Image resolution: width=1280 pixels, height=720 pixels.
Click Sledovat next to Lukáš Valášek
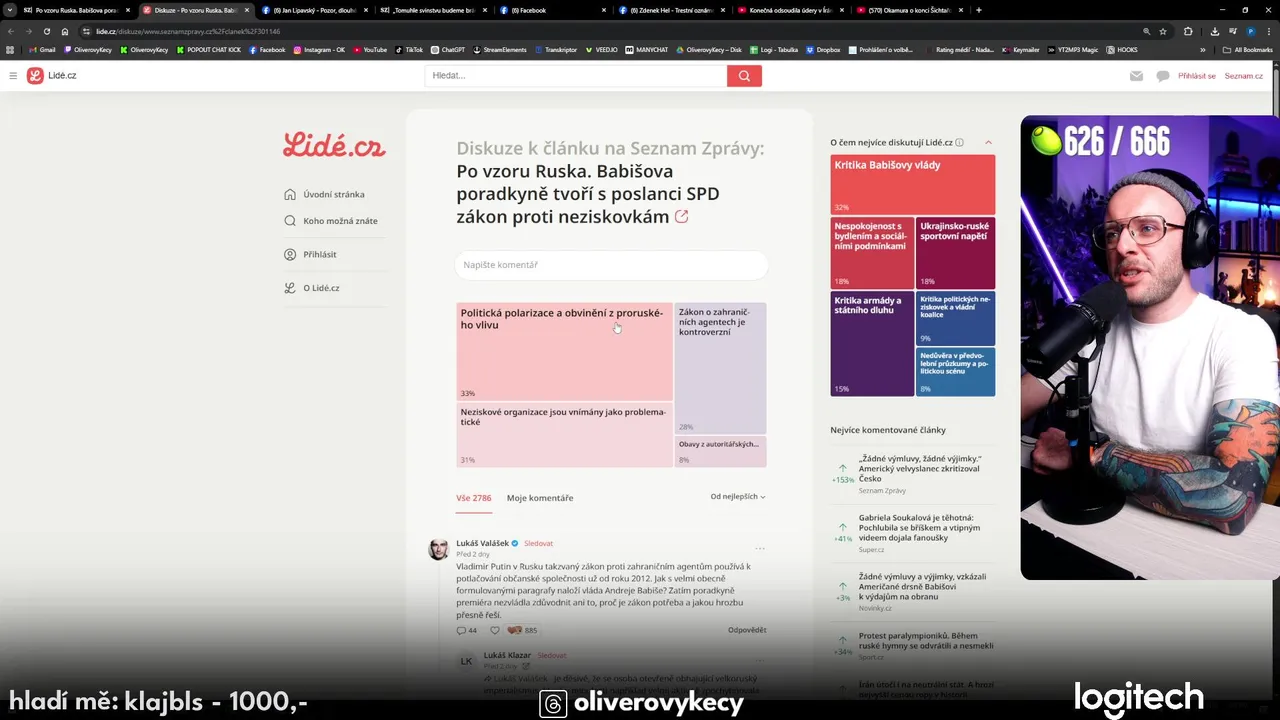coord(538,543)
